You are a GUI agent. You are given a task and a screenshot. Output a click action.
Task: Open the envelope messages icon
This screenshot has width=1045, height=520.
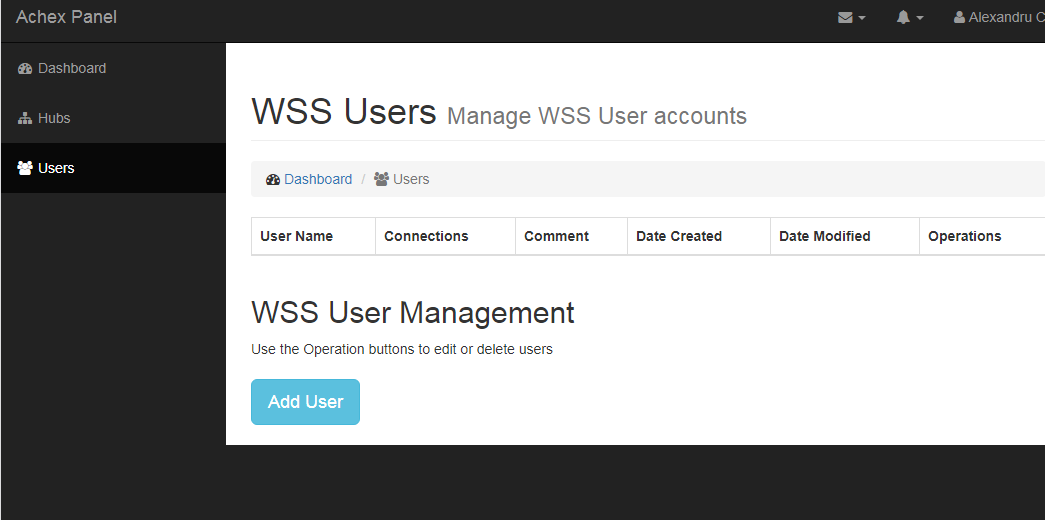(x=845, y=18)
